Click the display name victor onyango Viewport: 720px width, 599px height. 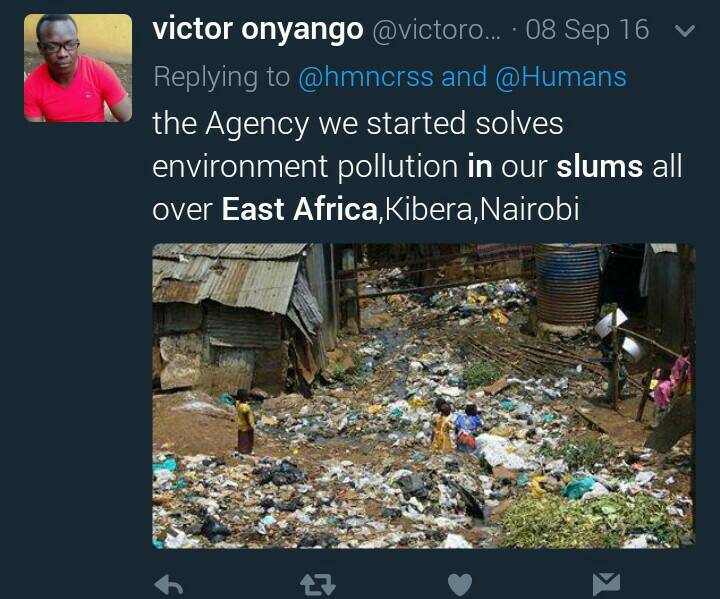pos(258,29)
